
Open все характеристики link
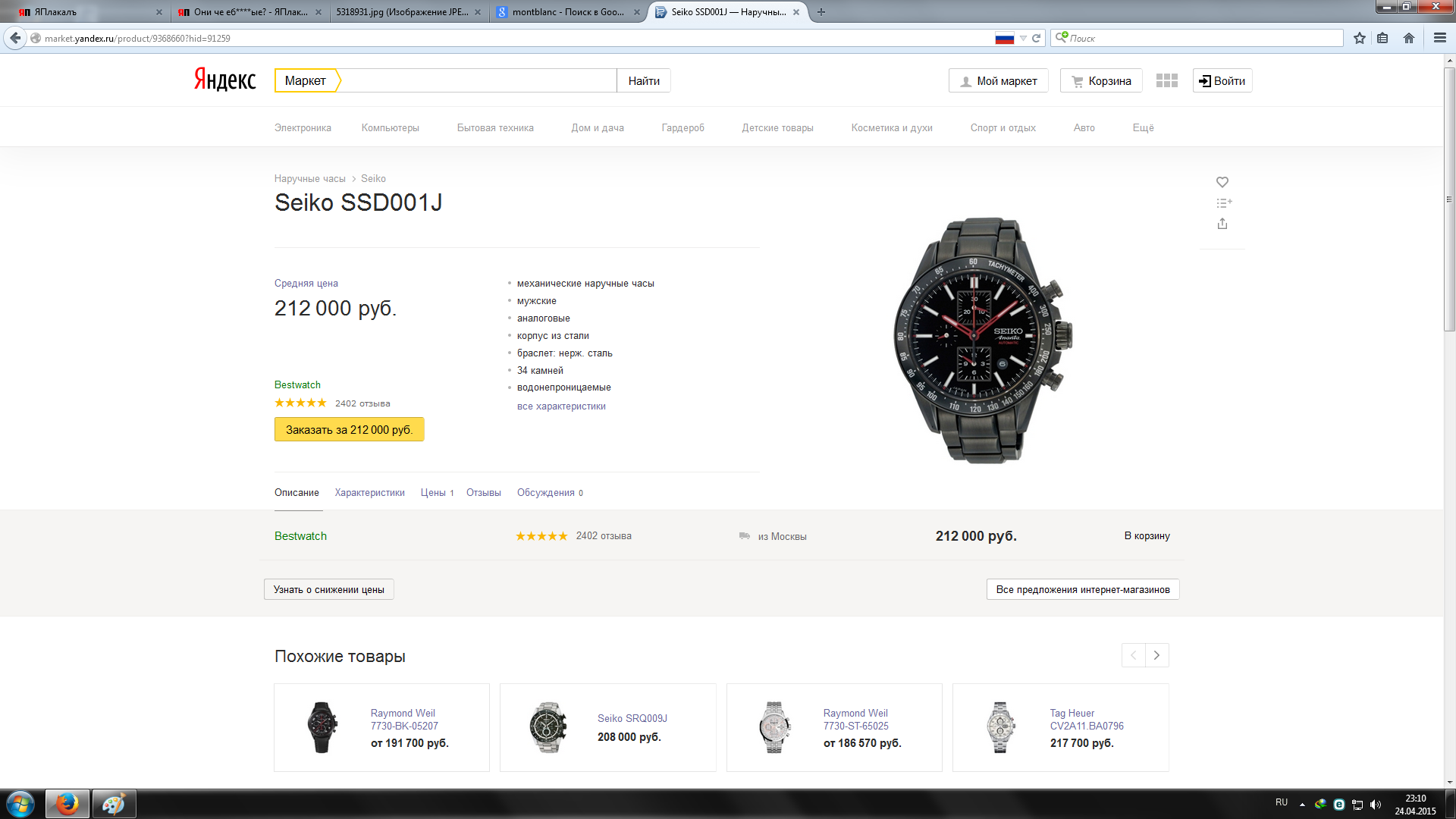(x=561, y=406)
